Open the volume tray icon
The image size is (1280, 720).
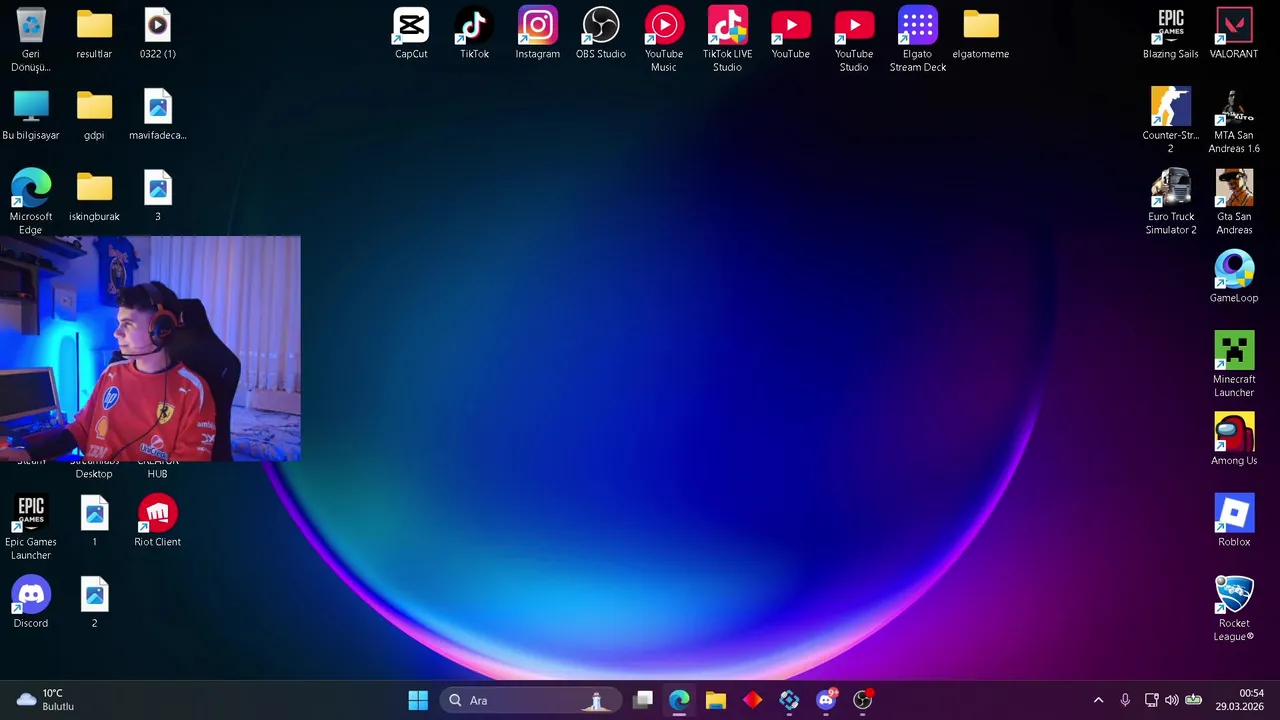(x=1171, y=700)
